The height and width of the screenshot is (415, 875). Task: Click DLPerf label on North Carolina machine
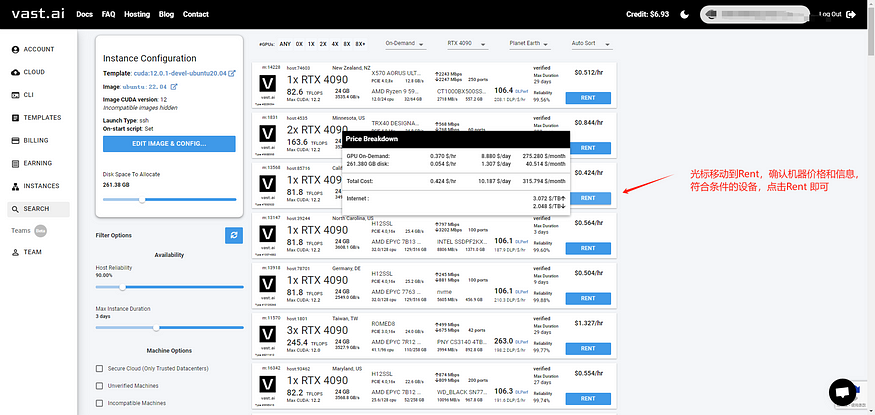point(521,242)
